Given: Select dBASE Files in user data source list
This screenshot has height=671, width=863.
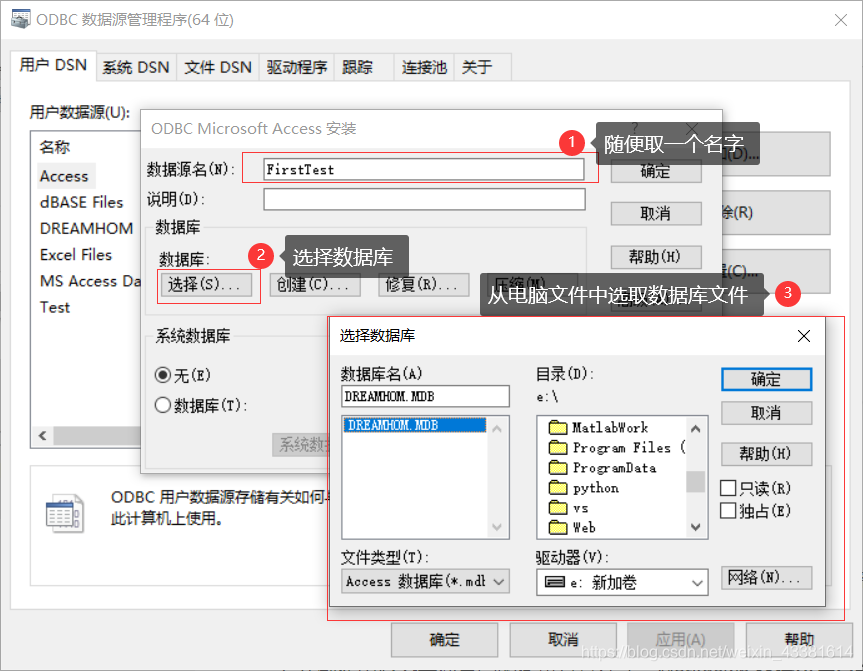Looking at the screenshot, I should point(81,203).
